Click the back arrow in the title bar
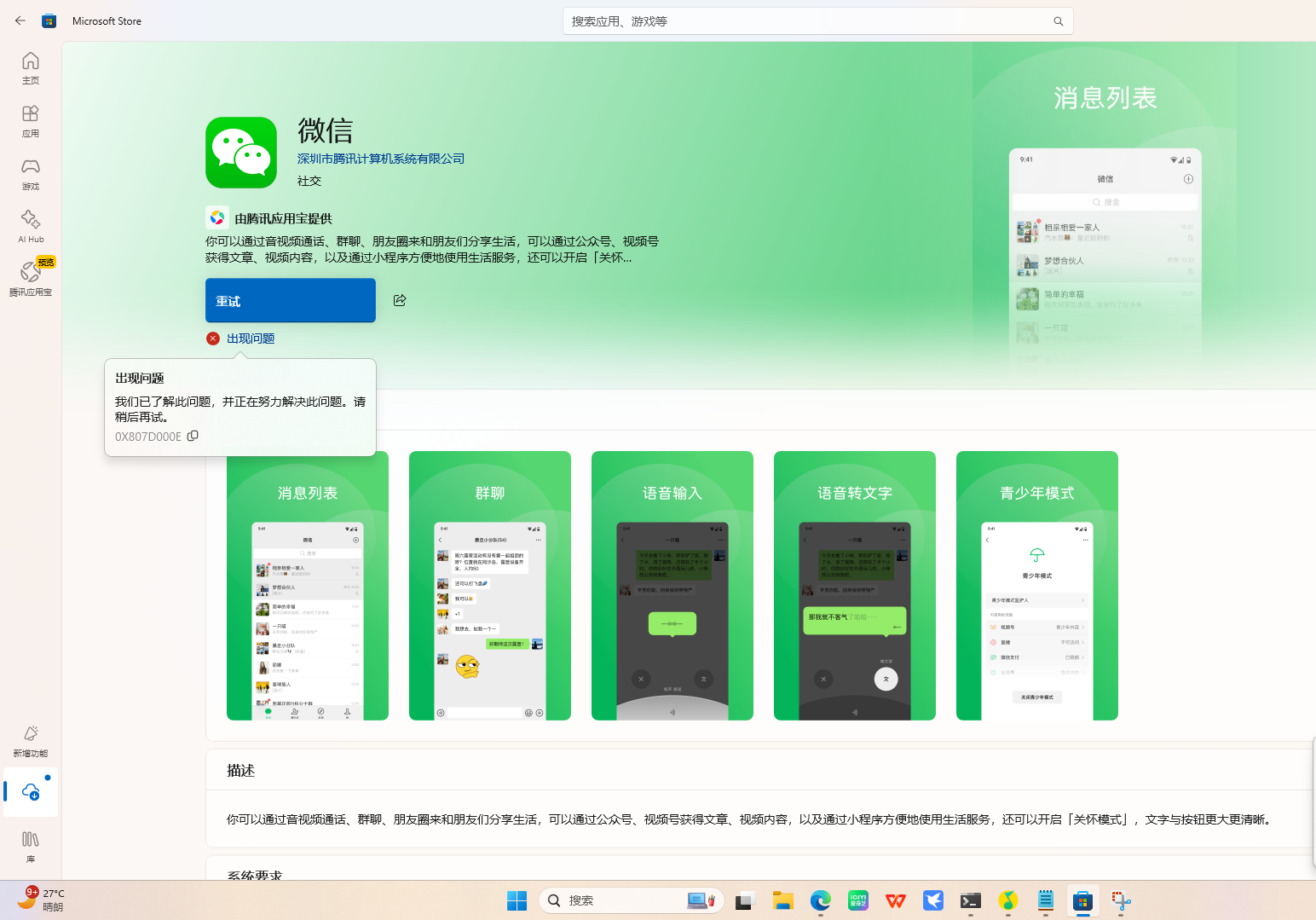This screenshot has height=920, width=1316. tap(20, 20)
